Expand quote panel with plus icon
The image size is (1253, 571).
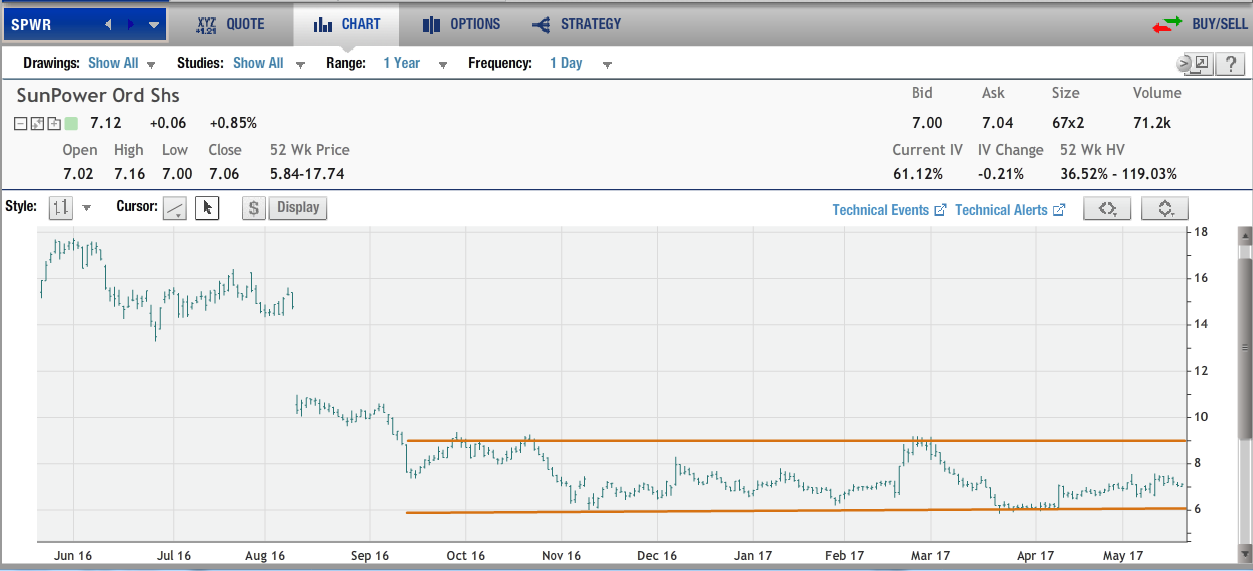pos(53,124)
